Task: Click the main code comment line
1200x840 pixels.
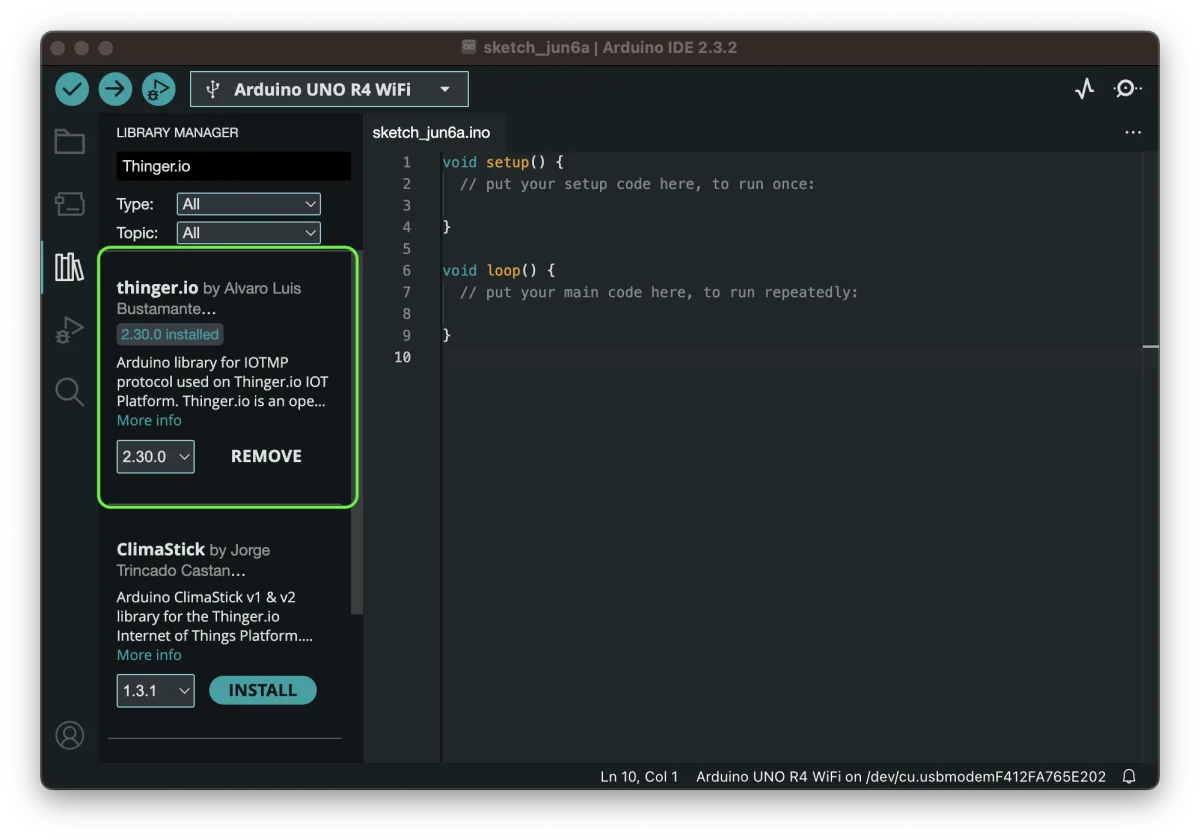Action: [659, 292]
